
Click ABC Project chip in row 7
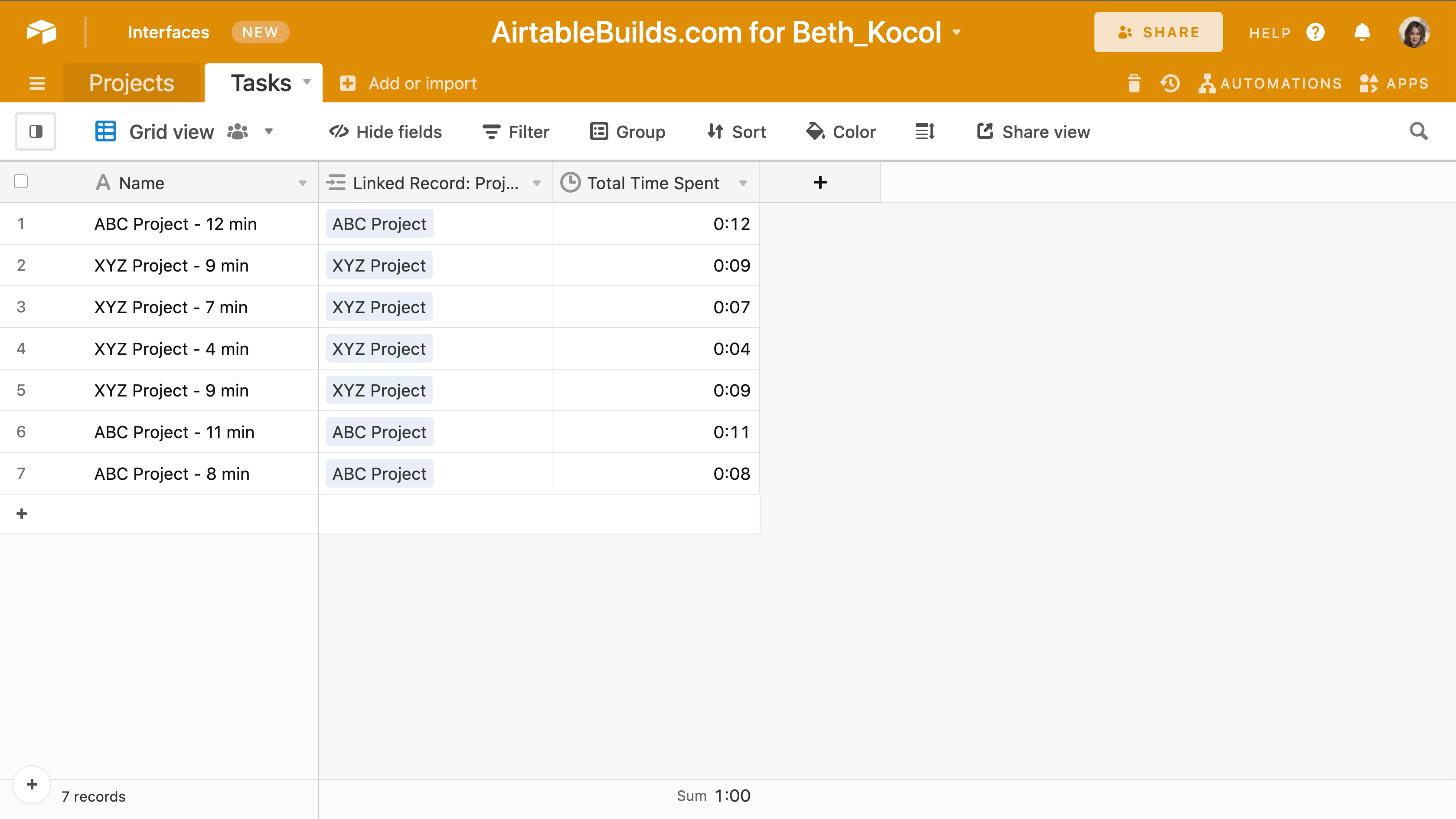(379, 474)
